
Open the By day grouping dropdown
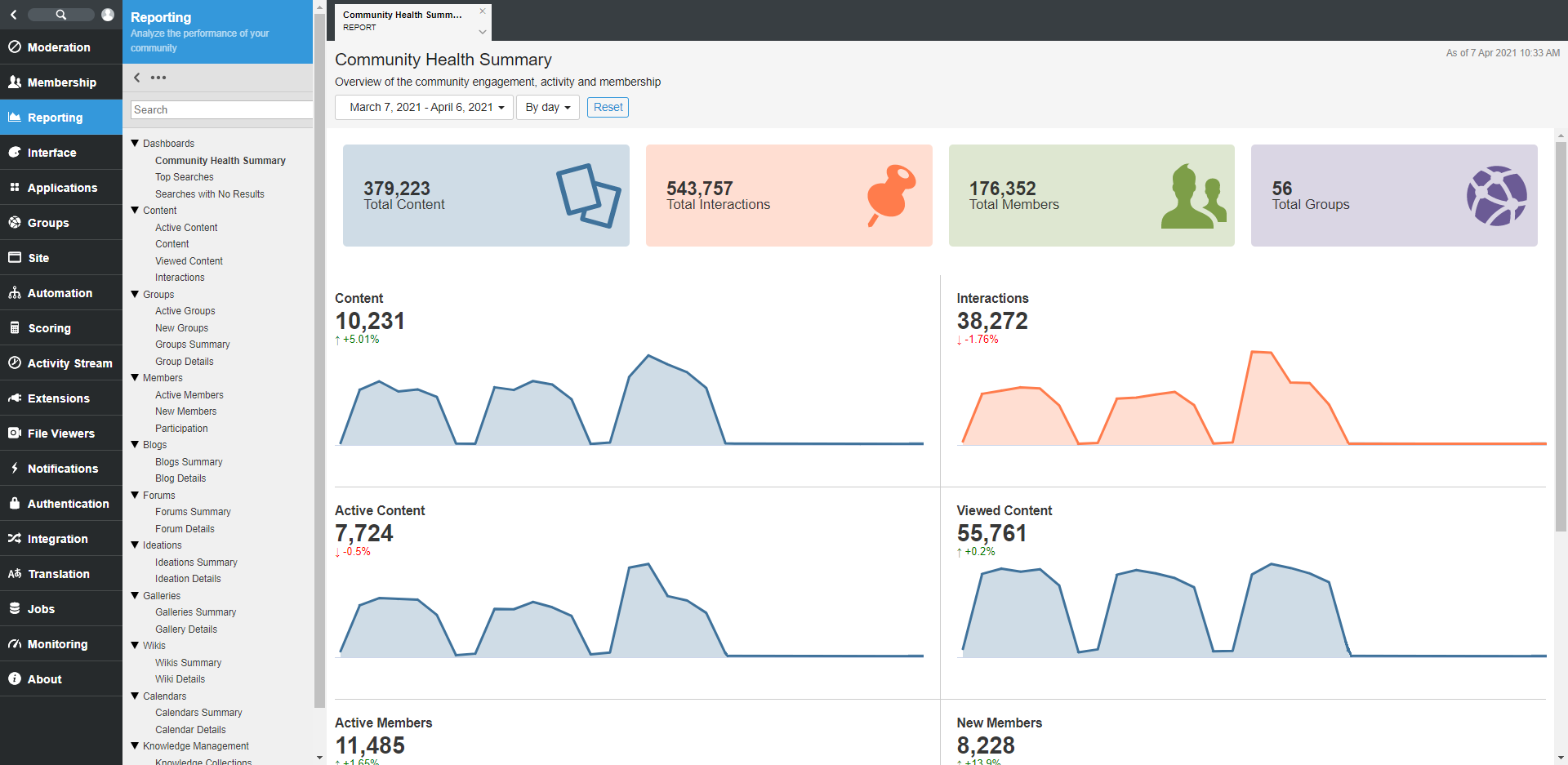(x=548, y=107)
